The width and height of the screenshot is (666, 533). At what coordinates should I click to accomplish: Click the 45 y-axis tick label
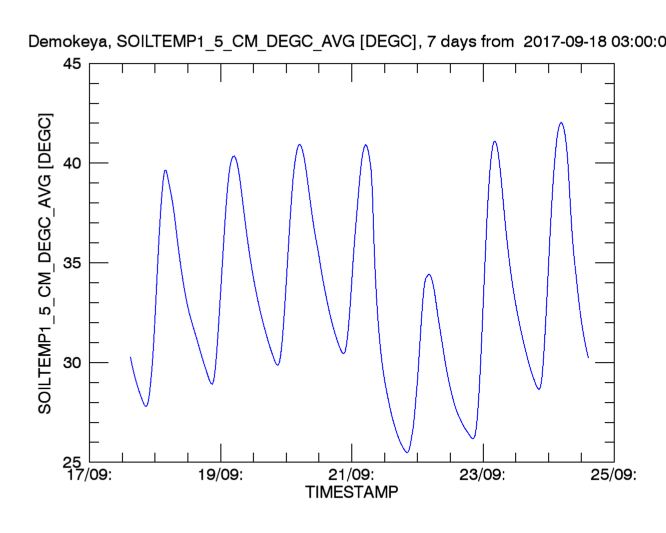pyautogui.click(x=72, y=63)
